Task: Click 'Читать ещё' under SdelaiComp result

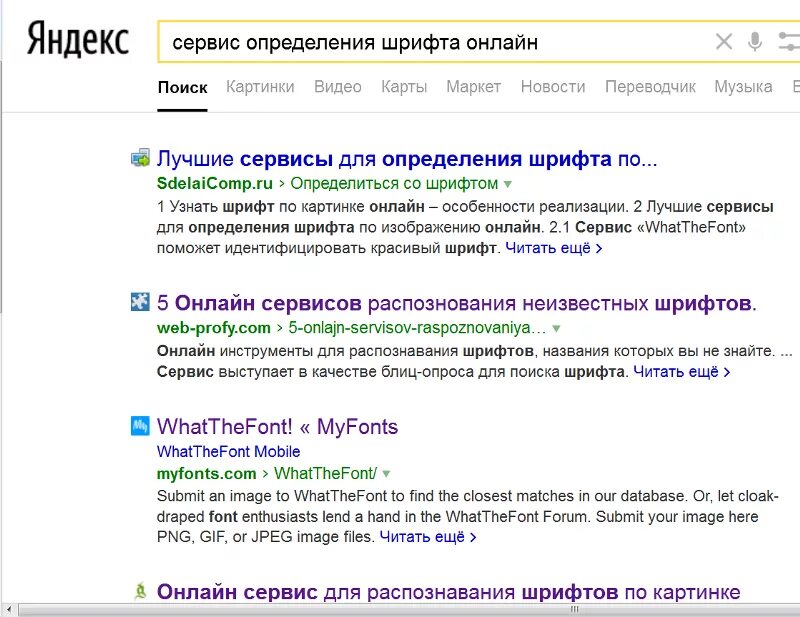Action: pos(554,248)
